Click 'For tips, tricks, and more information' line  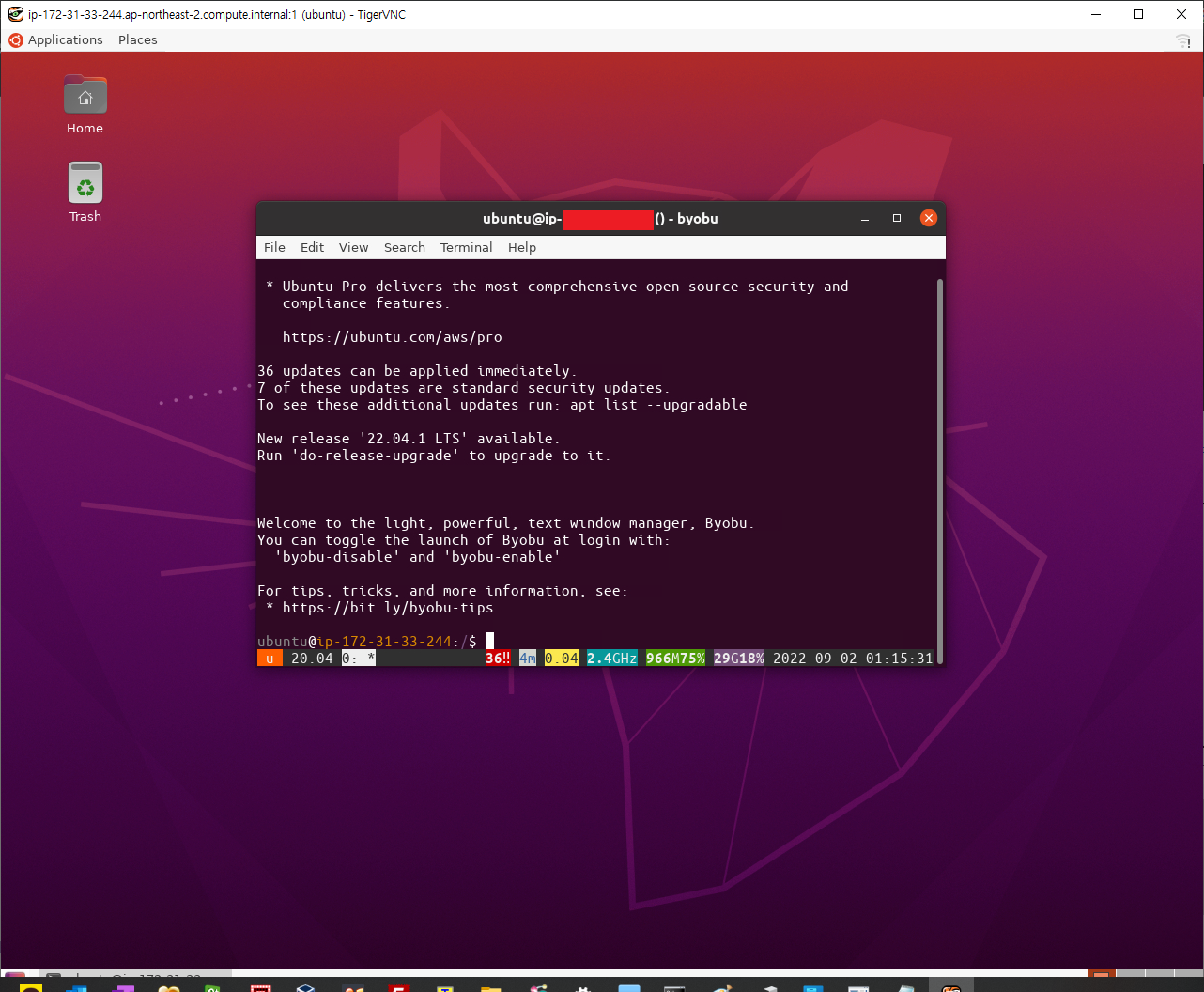tap(442, 591)
